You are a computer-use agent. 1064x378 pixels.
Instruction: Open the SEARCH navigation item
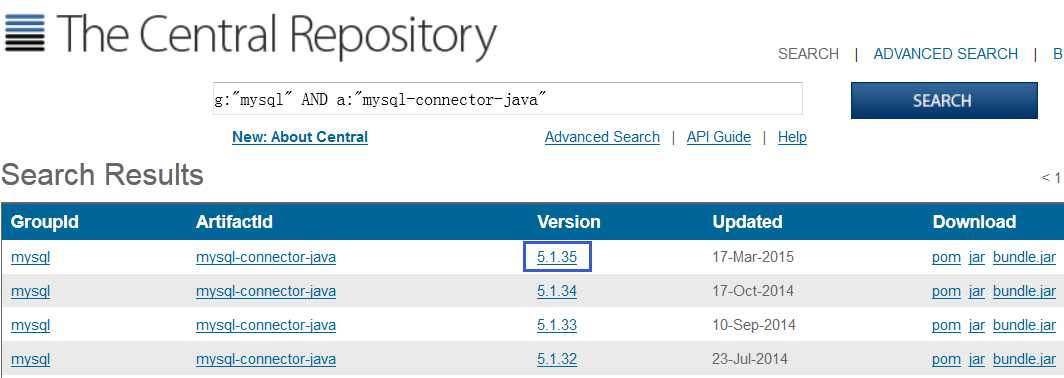pyautogui.click(x=808, y=54)
